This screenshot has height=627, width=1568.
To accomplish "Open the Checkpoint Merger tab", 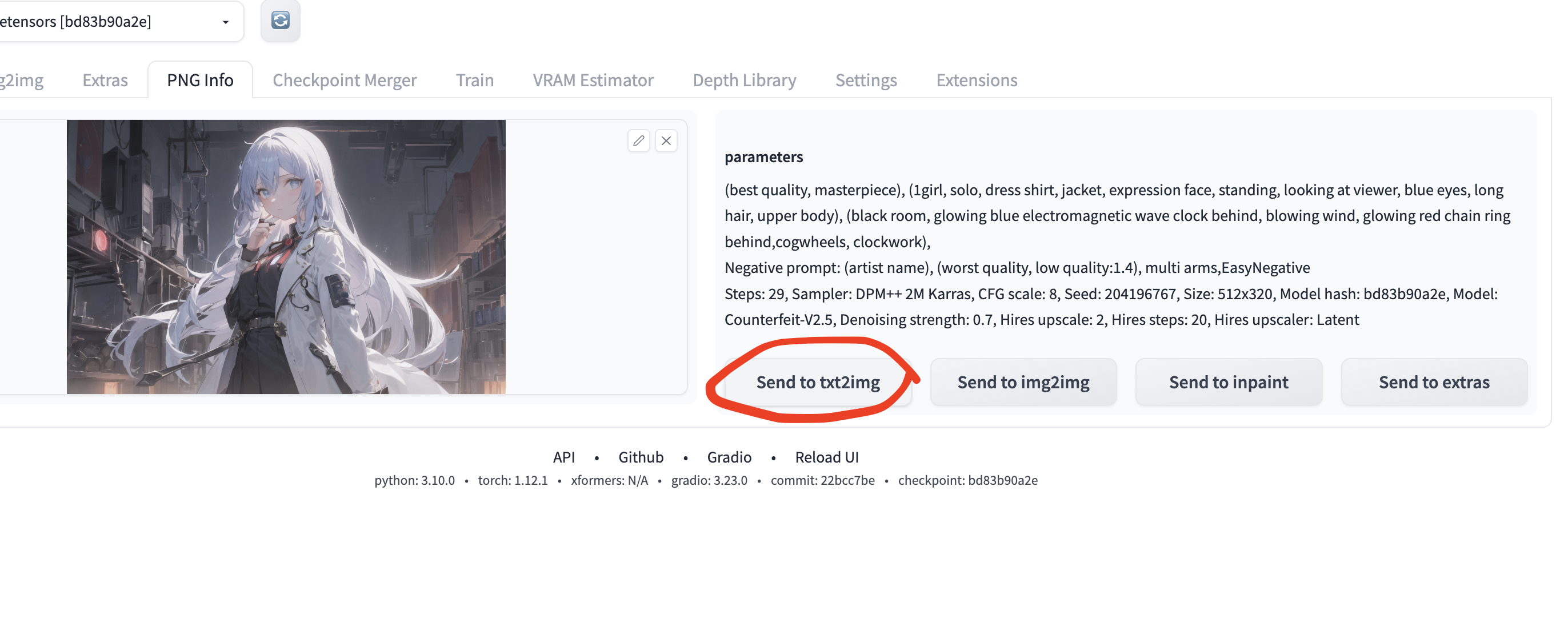I will pos(344,80).
